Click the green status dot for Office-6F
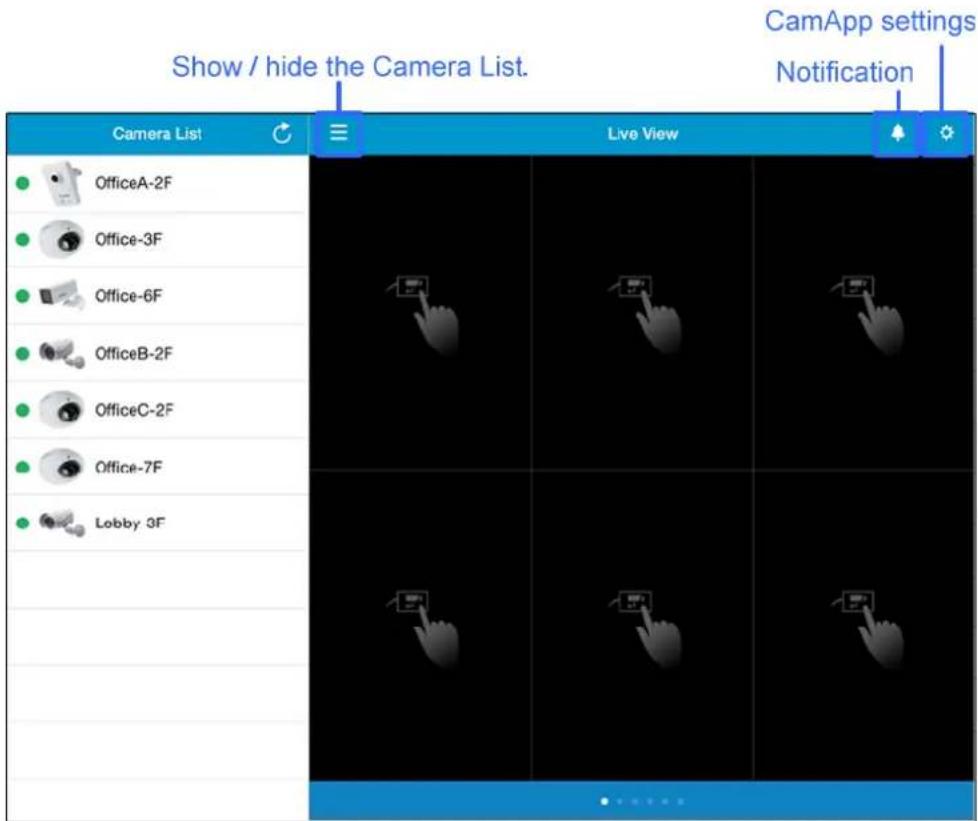Viewport: 978px width, 821px height. pyautogui.click(x=22, y=296)
